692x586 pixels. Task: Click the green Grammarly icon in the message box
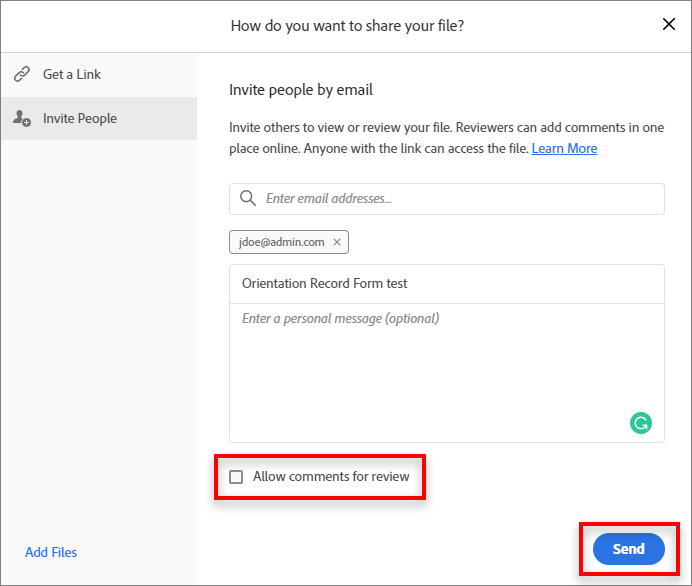pos(641,423)
